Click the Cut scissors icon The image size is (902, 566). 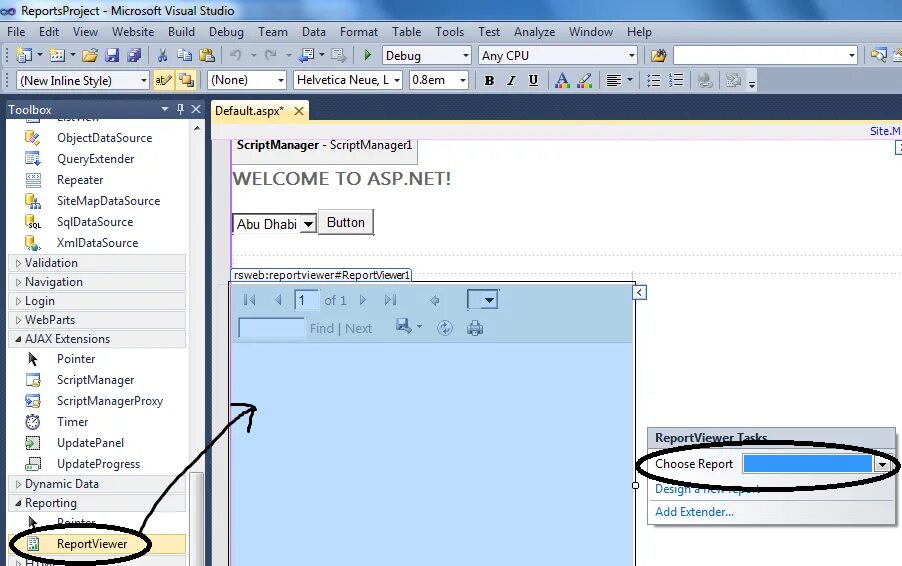click(x=162, y=55)
